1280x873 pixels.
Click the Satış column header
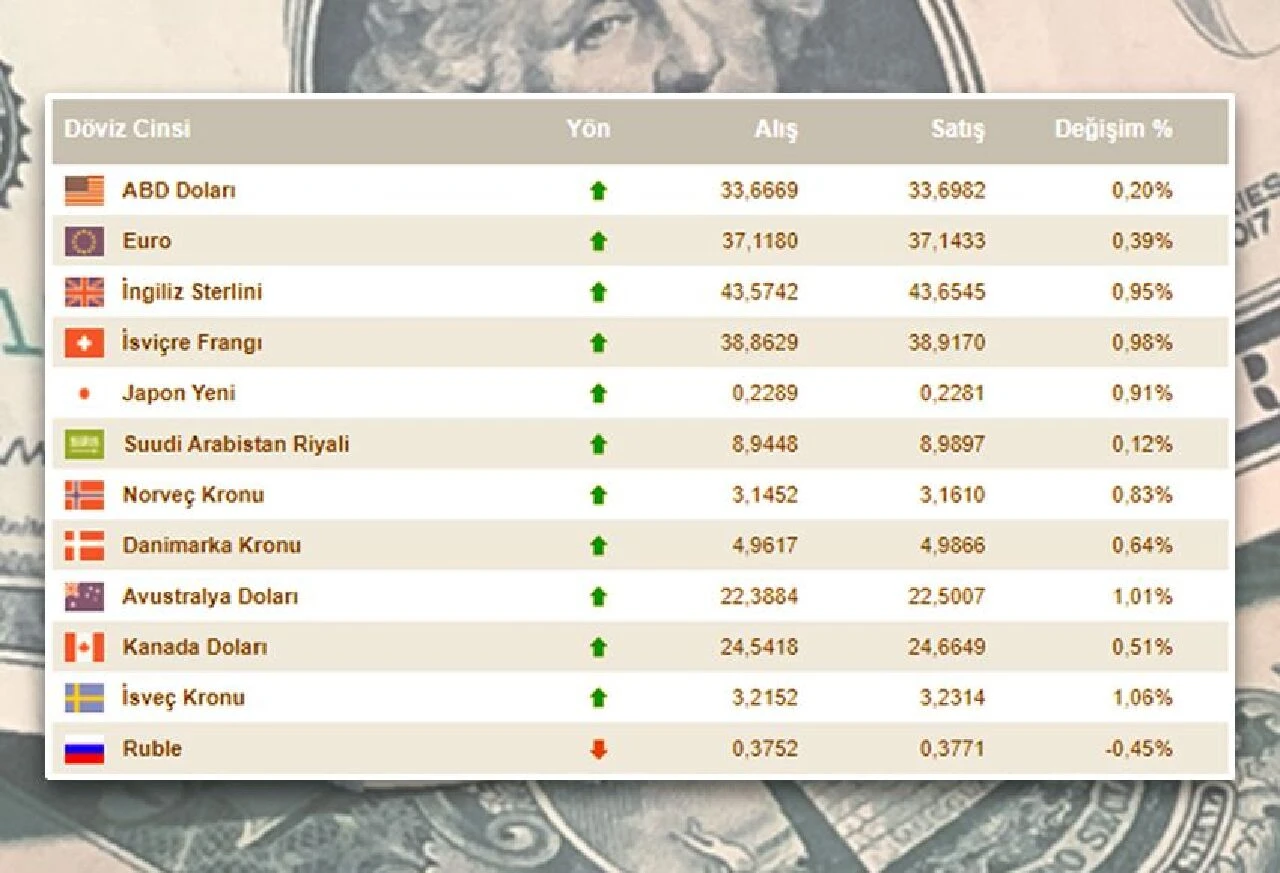tap(958, 129)
